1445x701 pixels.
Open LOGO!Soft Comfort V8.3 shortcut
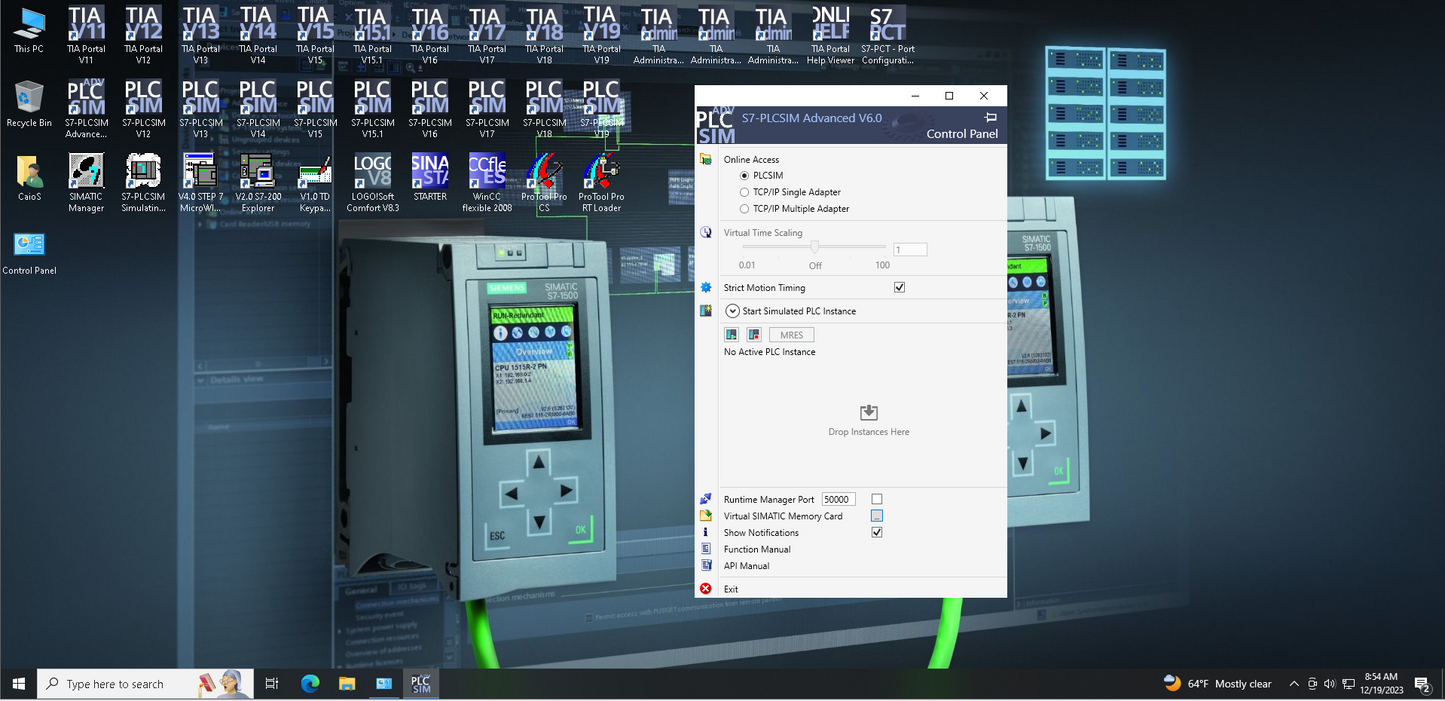[372, 181]
